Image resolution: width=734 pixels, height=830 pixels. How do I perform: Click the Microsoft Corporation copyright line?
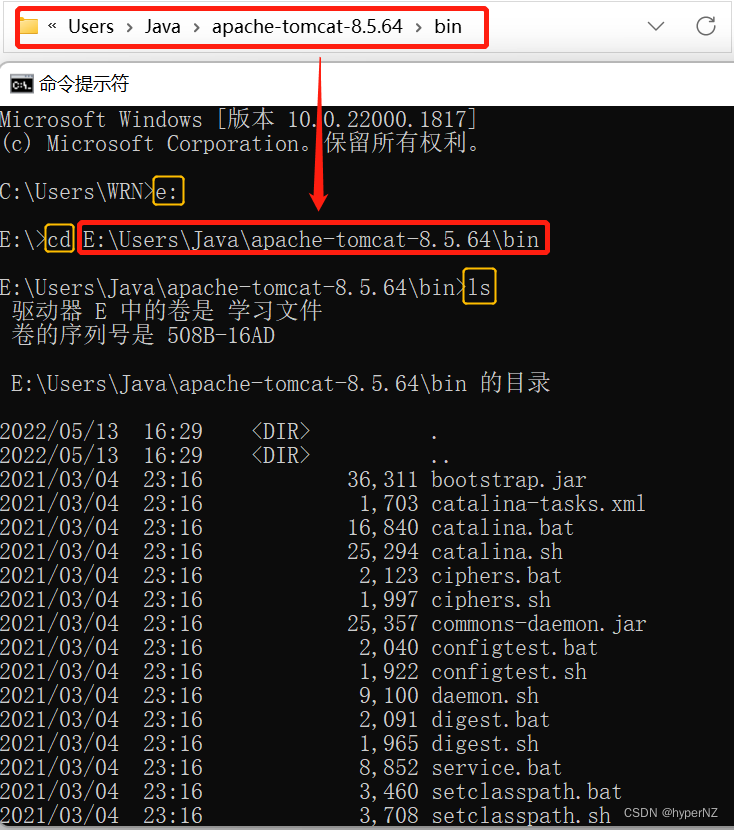tap(240, 143)
